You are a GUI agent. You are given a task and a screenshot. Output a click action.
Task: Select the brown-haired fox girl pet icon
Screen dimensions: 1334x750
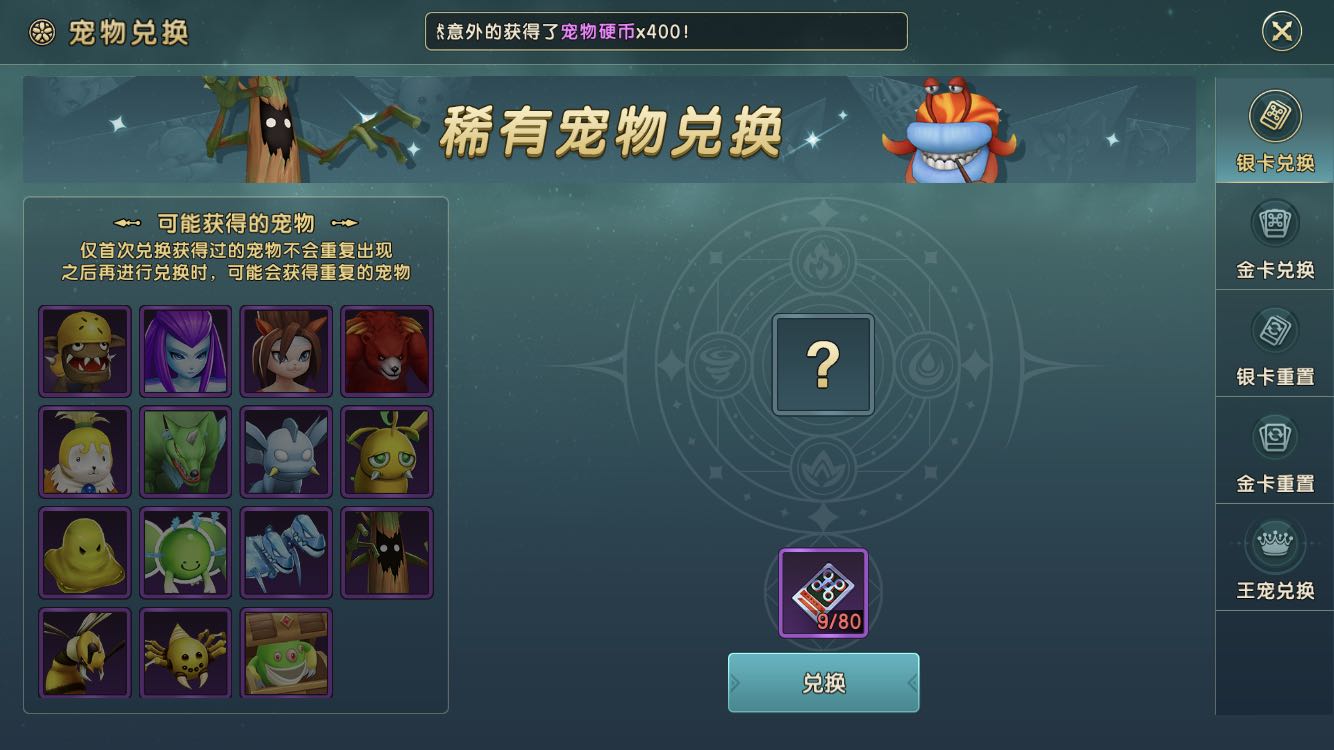[x=286, y=351]
